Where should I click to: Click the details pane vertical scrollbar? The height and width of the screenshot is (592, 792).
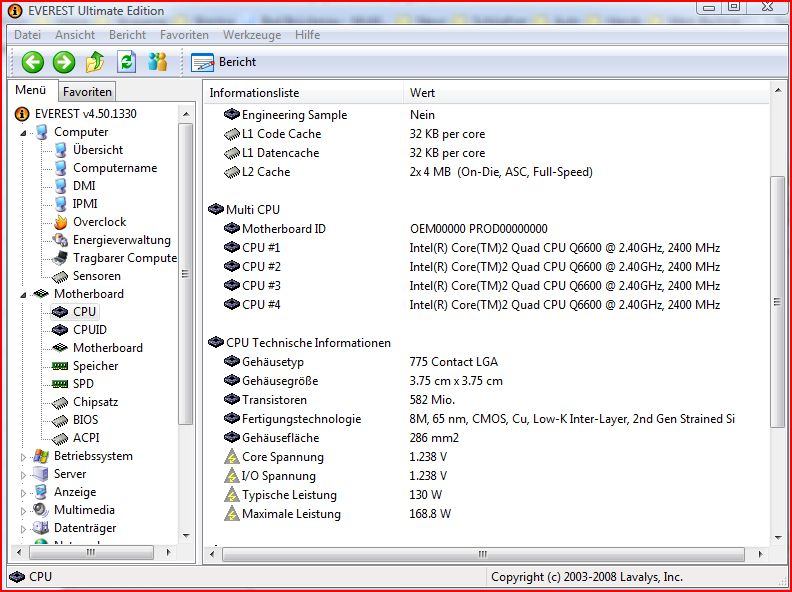[778, 302]
